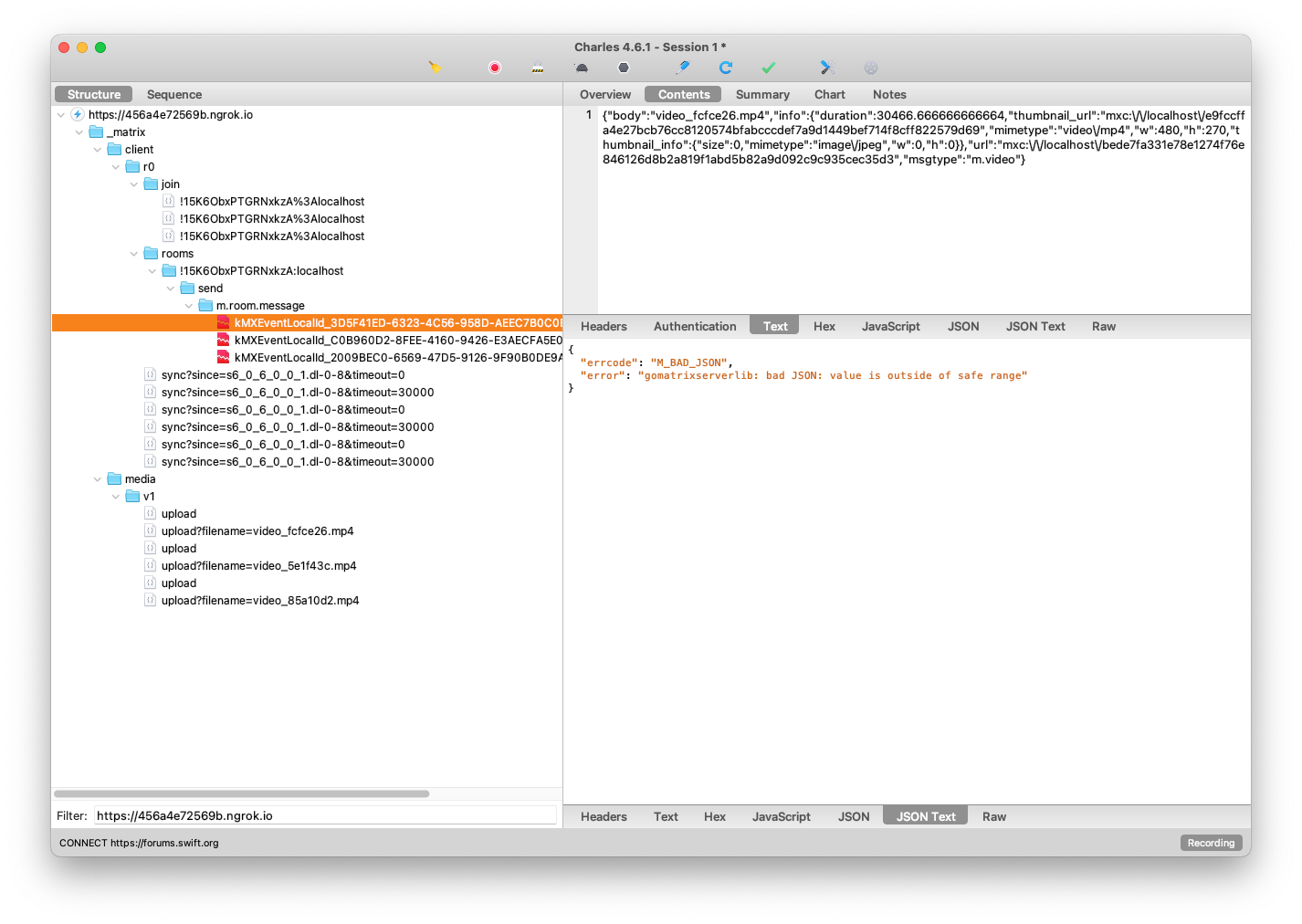Validate the selected request with the checkmark icon
This screenshot has width=1302, height=924.
coord(768,67)
